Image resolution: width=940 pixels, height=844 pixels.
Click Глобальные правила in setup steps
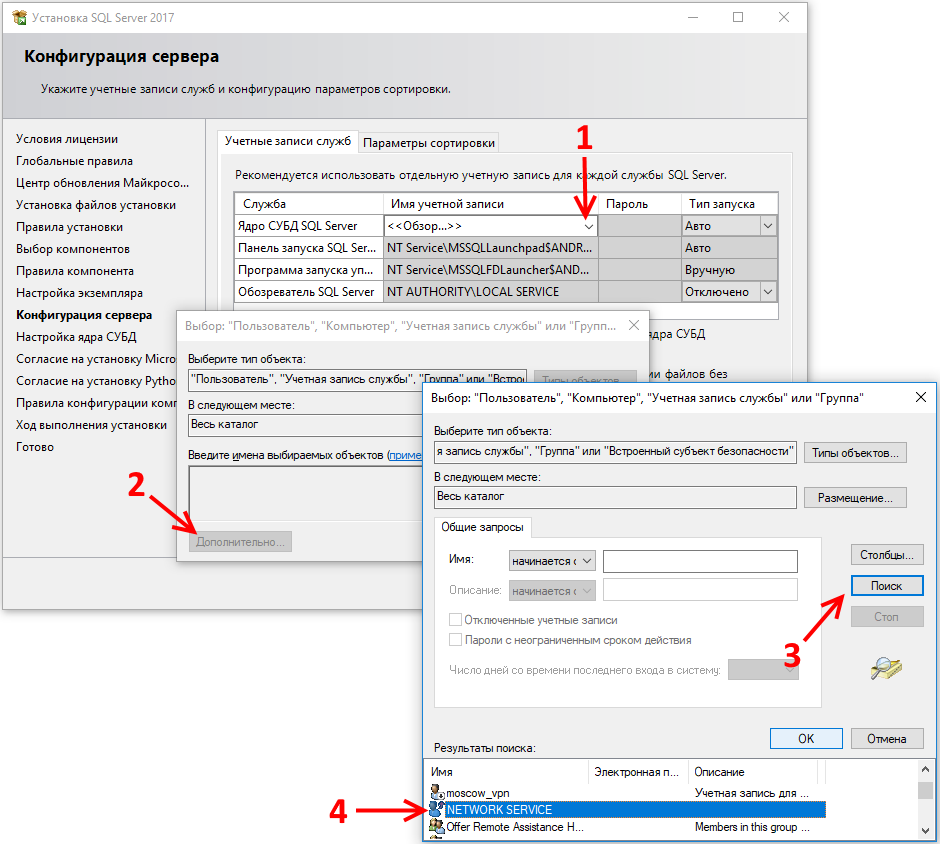74,161
